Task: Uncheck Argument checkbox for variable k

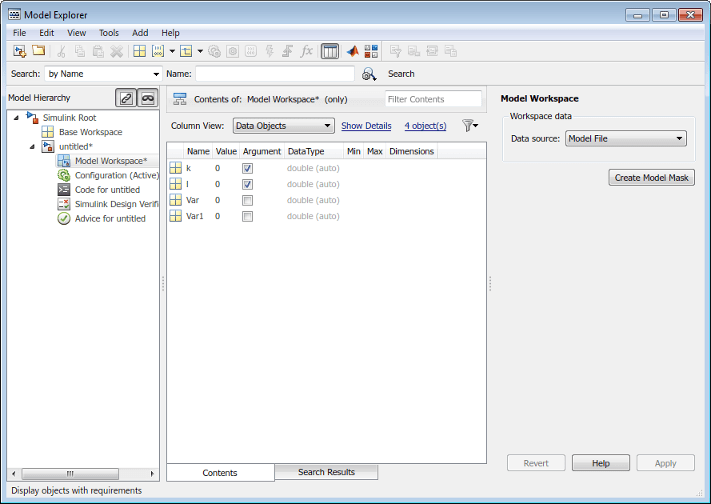Action: point(247,169)
